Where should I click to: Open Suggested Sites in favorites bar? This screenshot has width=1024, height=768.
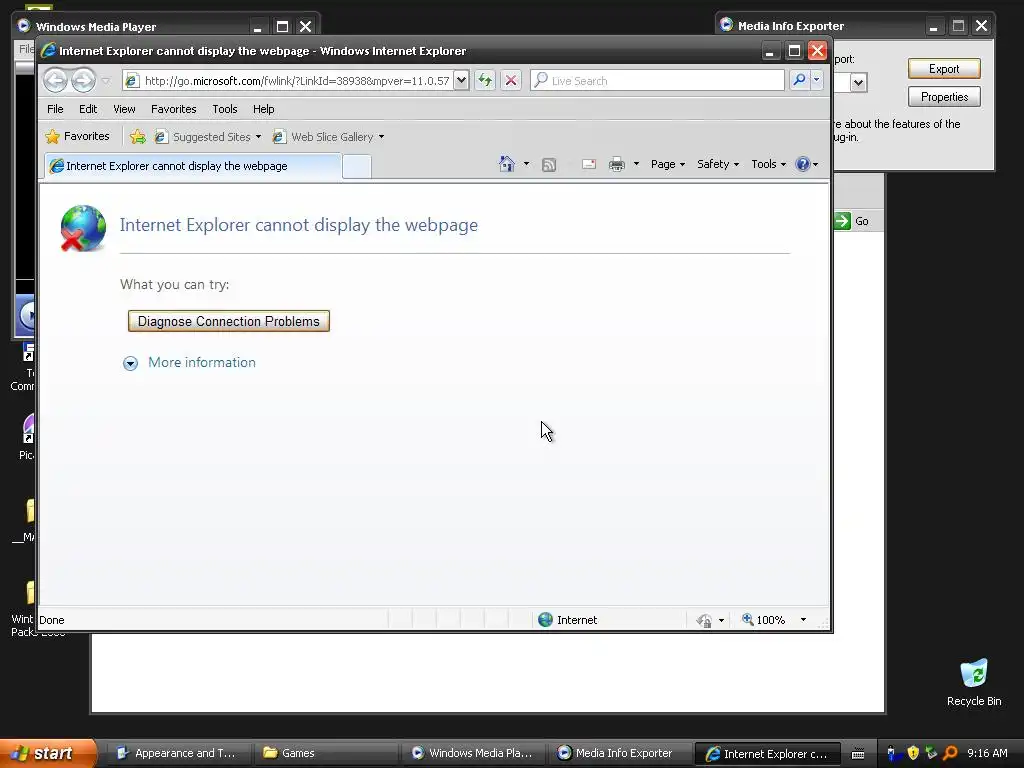[208, 136]
